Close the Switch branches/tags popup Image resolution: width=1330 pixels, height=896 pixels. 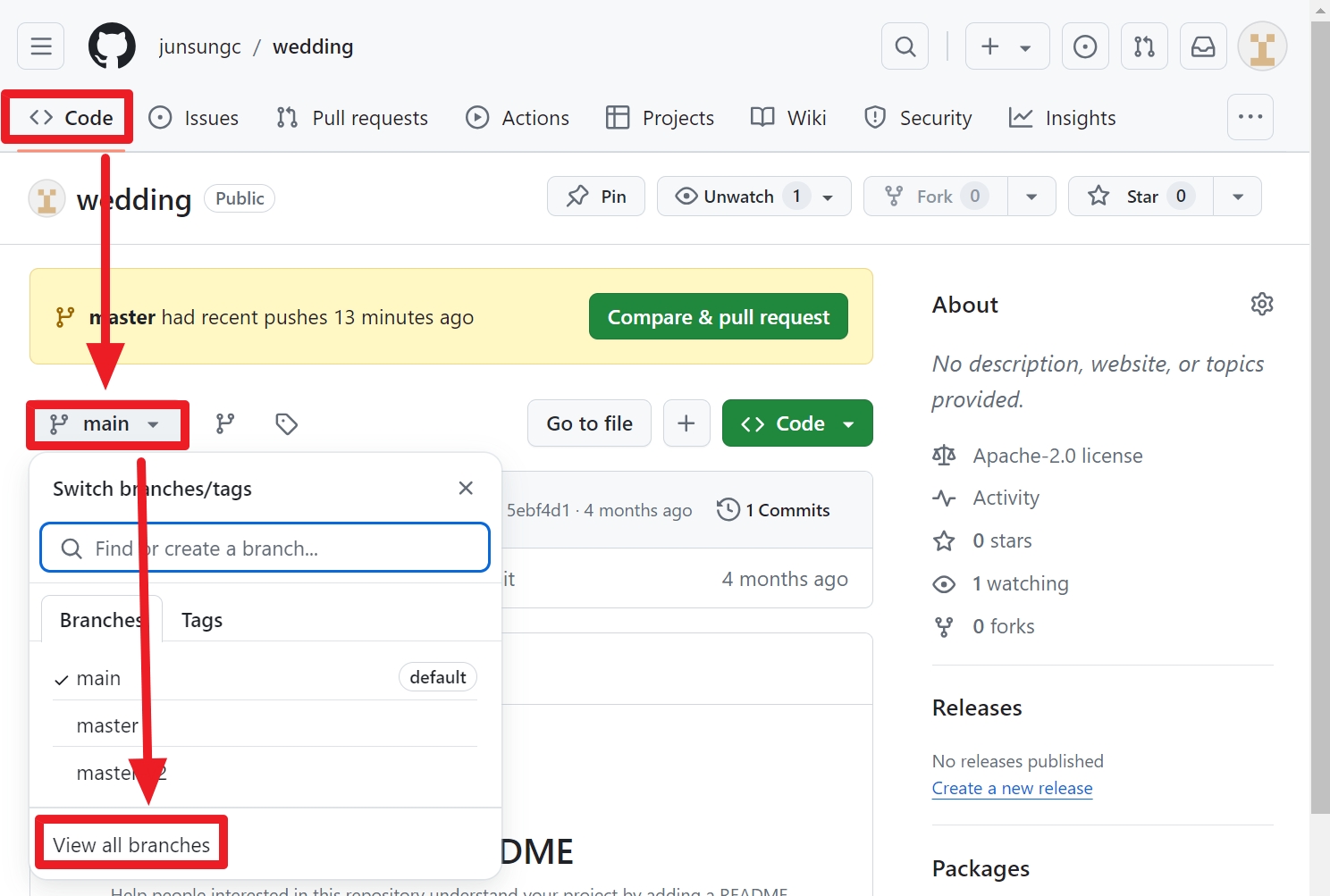[466, 488]
